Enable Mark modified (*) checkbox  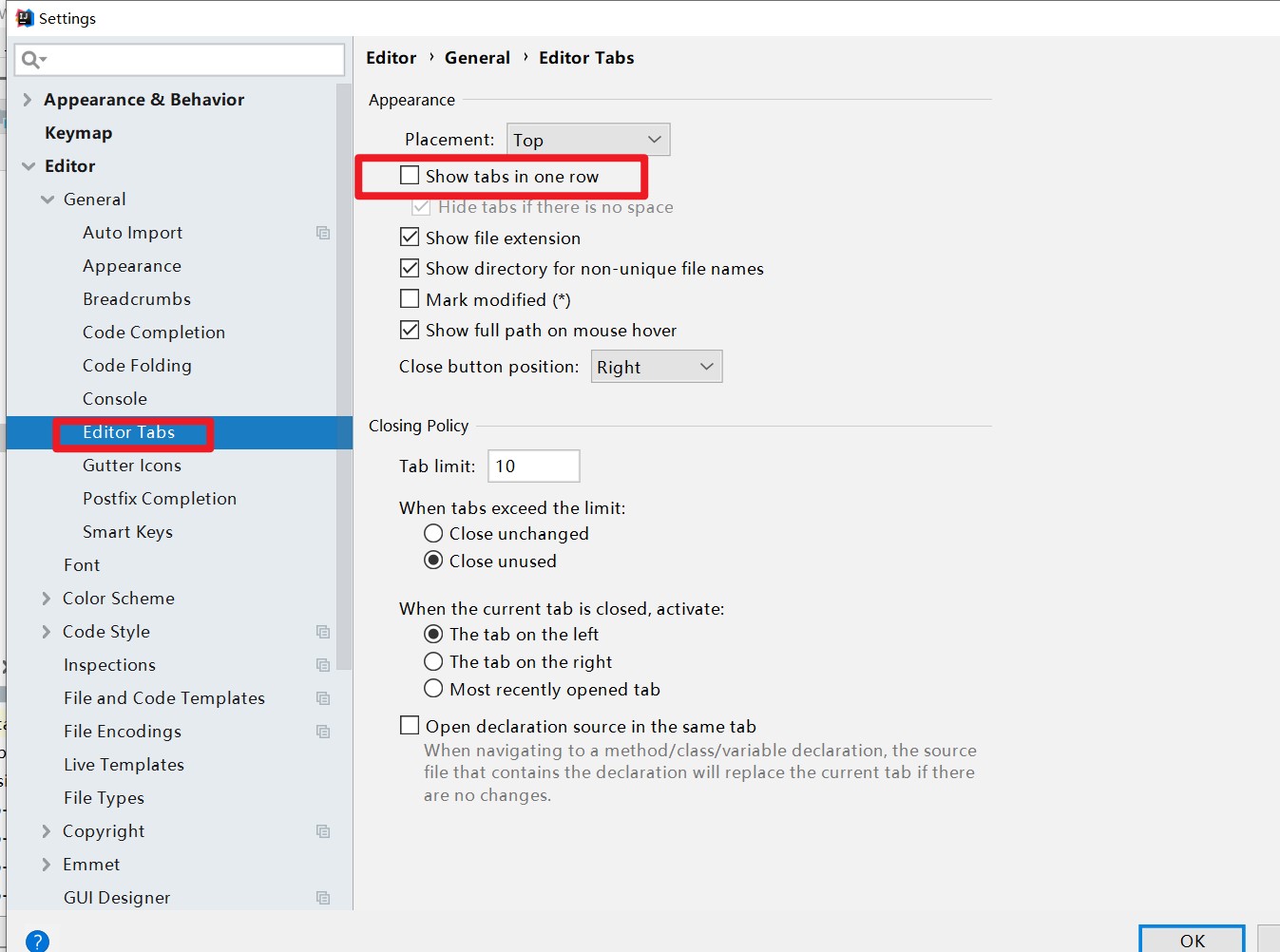[x=410, y=299]
